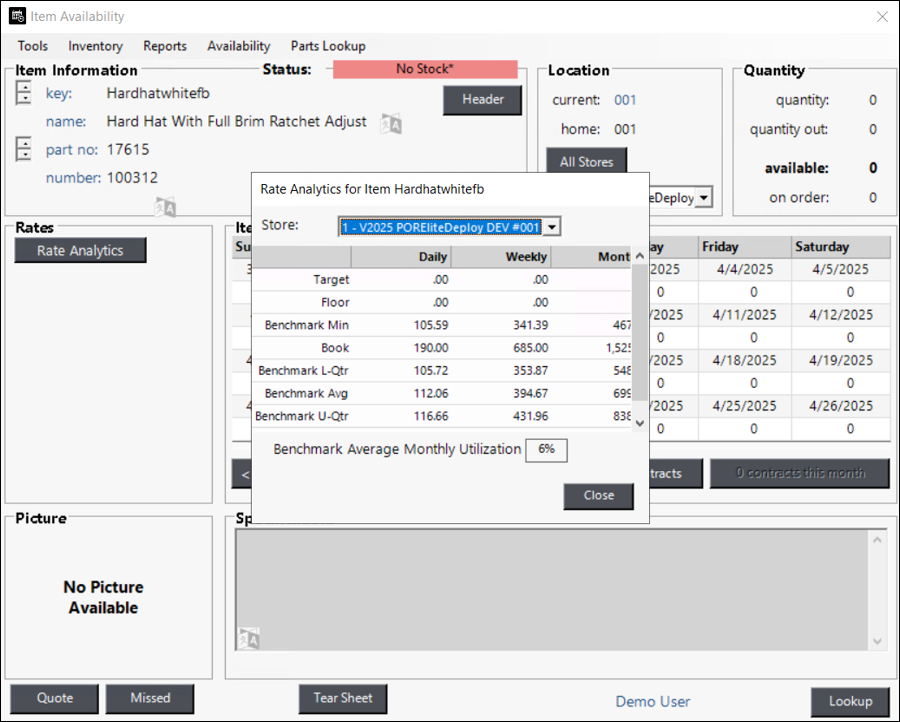Click the translate icon inside the specs text box
The image size is (900, 722).
tap(249, 639)
